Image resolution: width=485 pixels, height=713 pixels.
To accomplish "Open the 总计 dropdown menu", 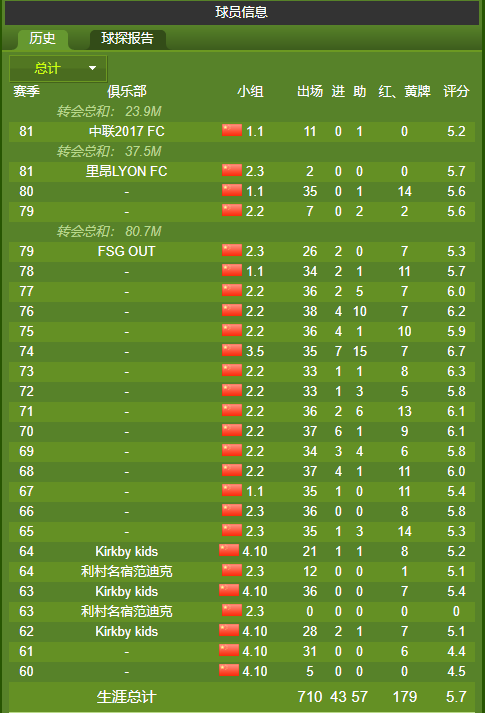I will point(58,69).
